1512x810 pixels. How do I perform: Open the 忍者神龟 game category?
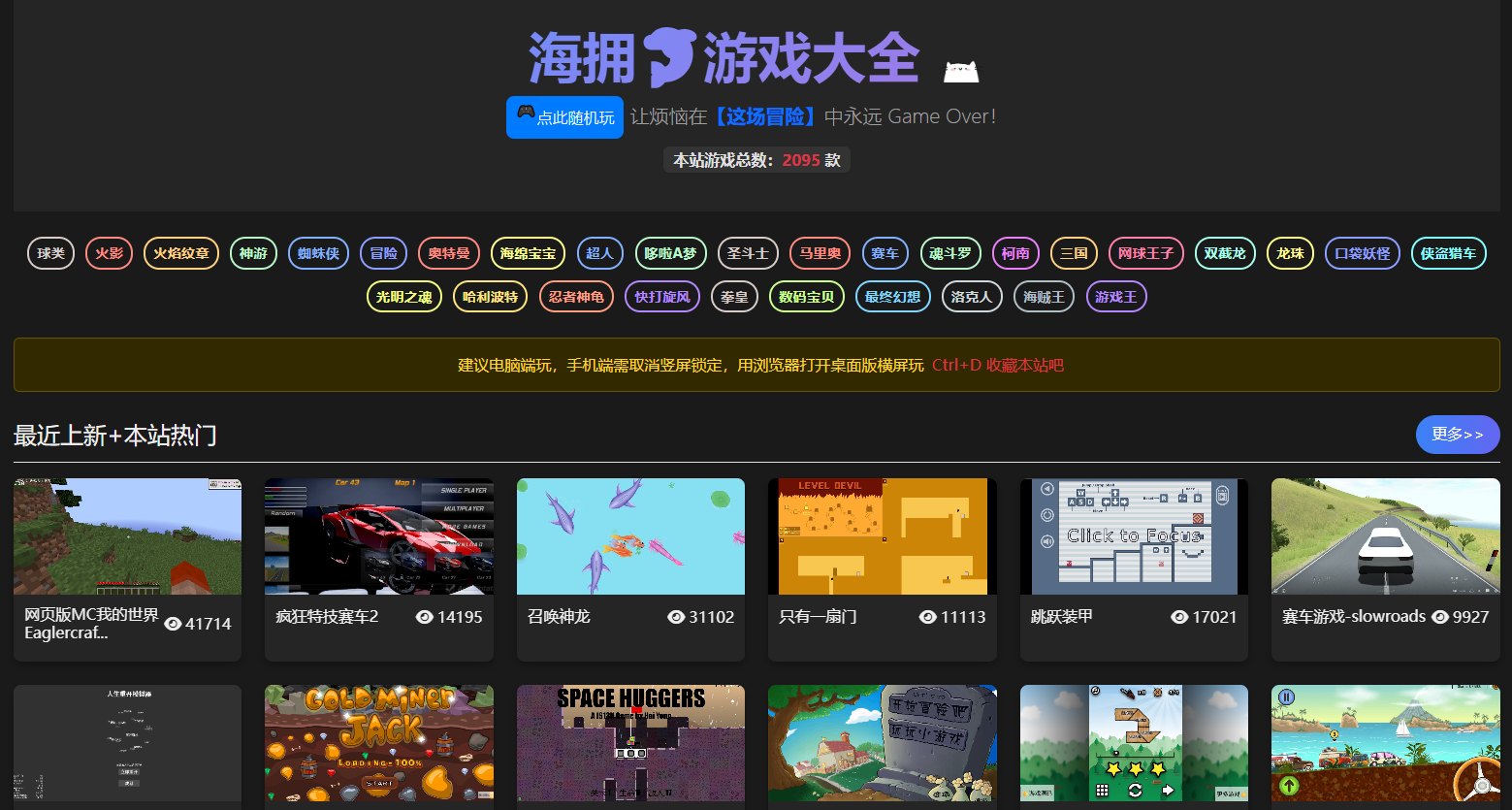click(x=576, y=296)
